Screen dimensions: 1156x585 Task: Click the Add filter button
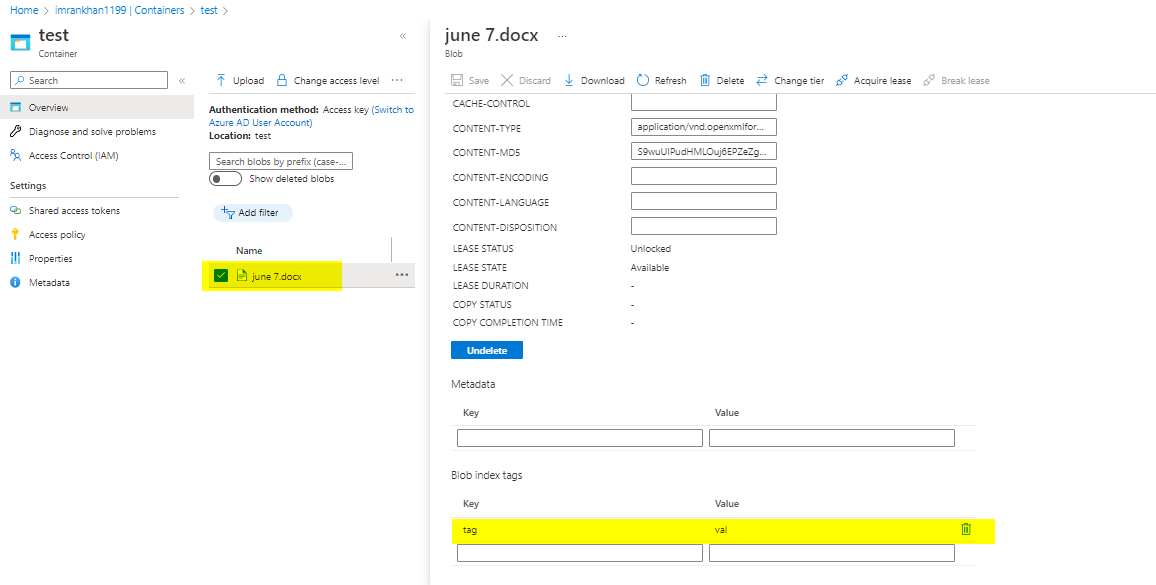point(253,213)
